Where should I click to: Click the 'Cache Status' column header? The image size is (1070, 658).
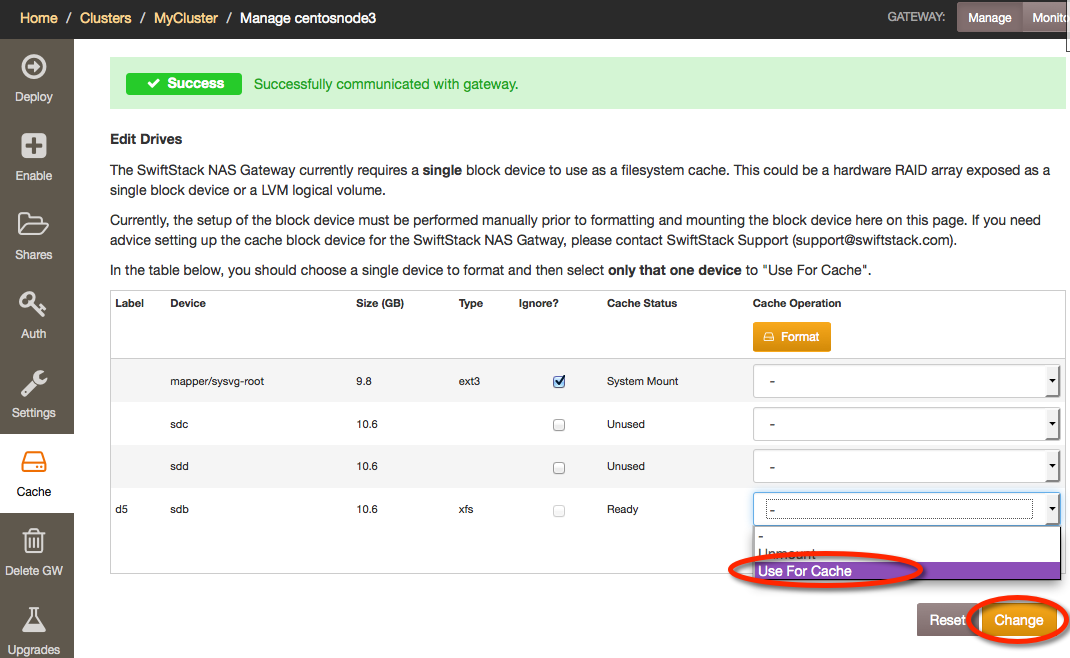(x=642, y=303)
